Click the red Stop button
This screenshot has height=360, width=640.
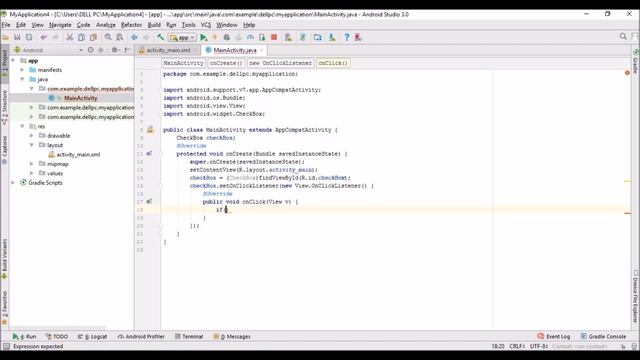(x=274, y=38)
